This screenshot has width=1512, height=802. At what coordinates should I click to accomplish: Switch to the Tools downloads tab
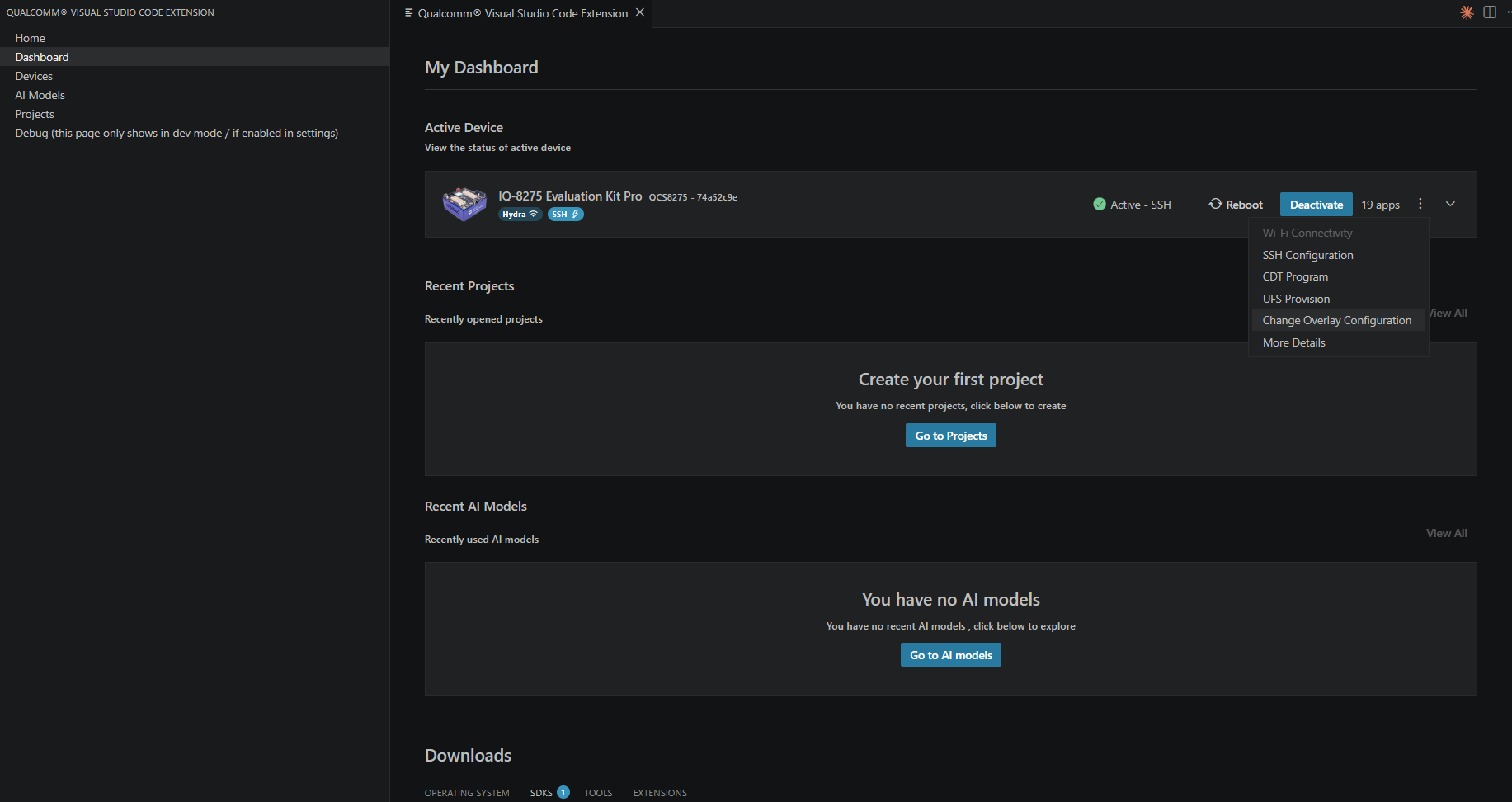(x=598, y=793)
